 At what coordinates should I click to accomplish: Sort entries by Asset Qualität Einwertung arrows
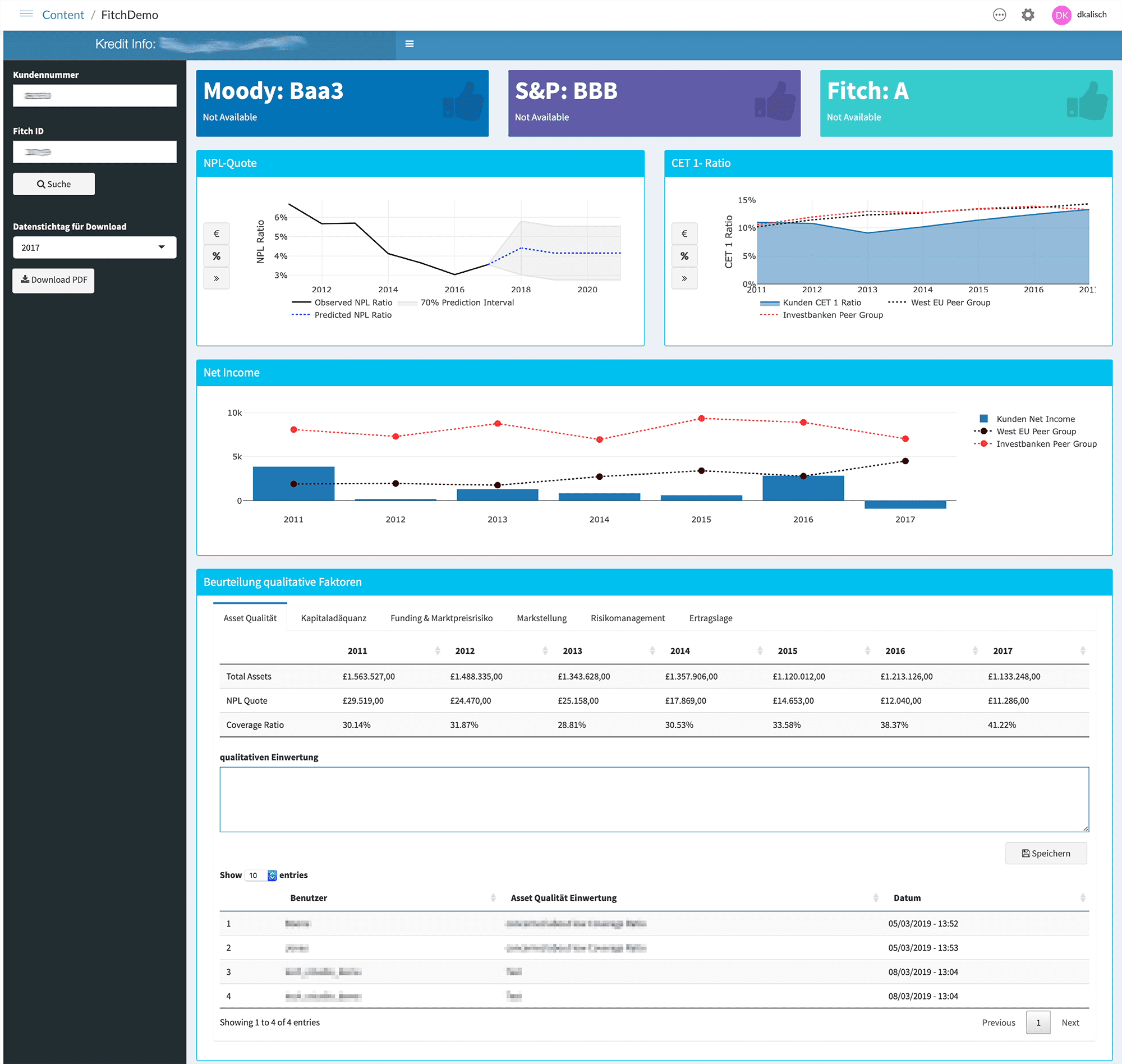point(875,898)
